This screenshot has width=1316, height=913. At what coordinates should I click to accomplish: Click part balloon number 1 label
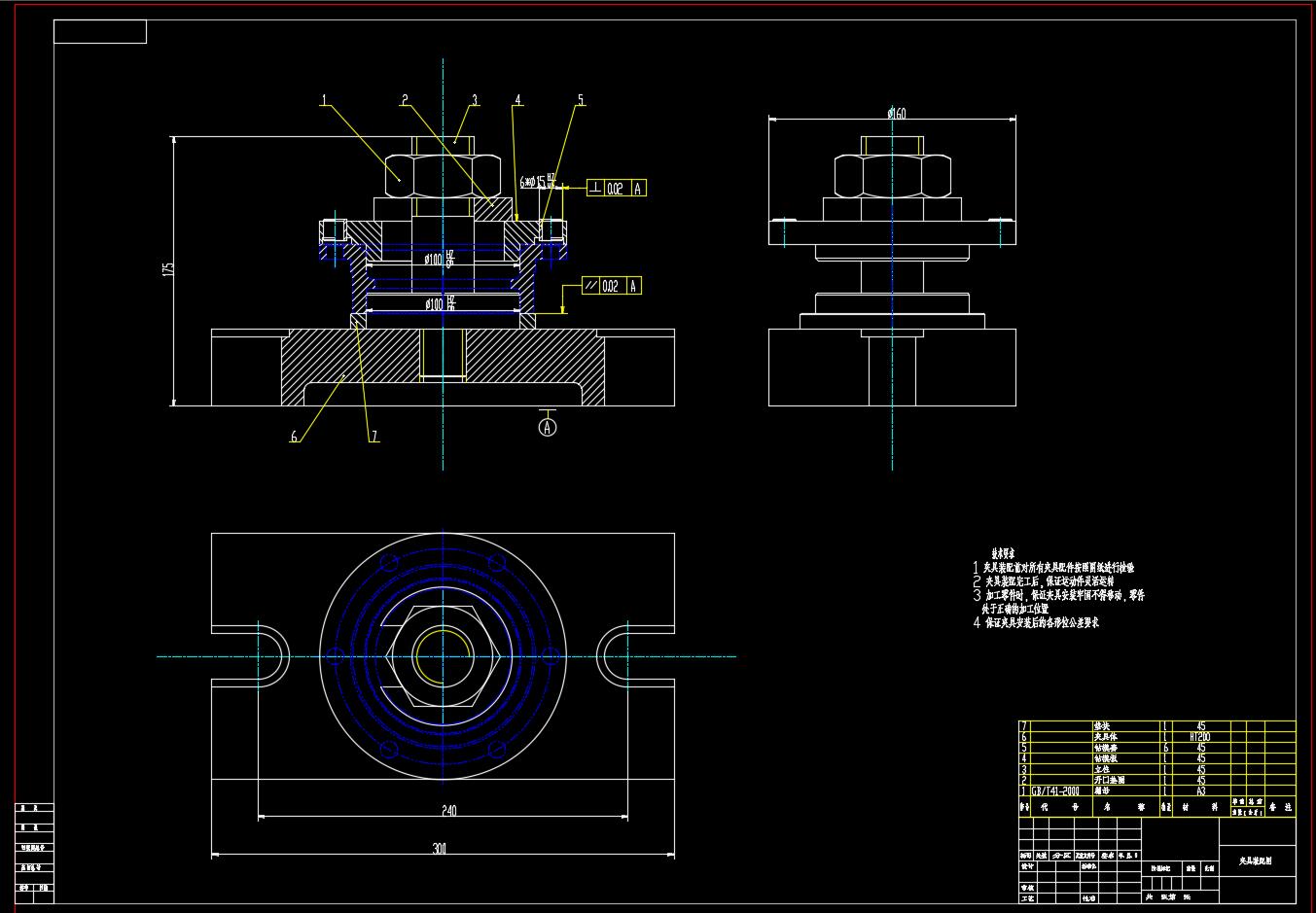pyautogui.click(x=324, y=99)
